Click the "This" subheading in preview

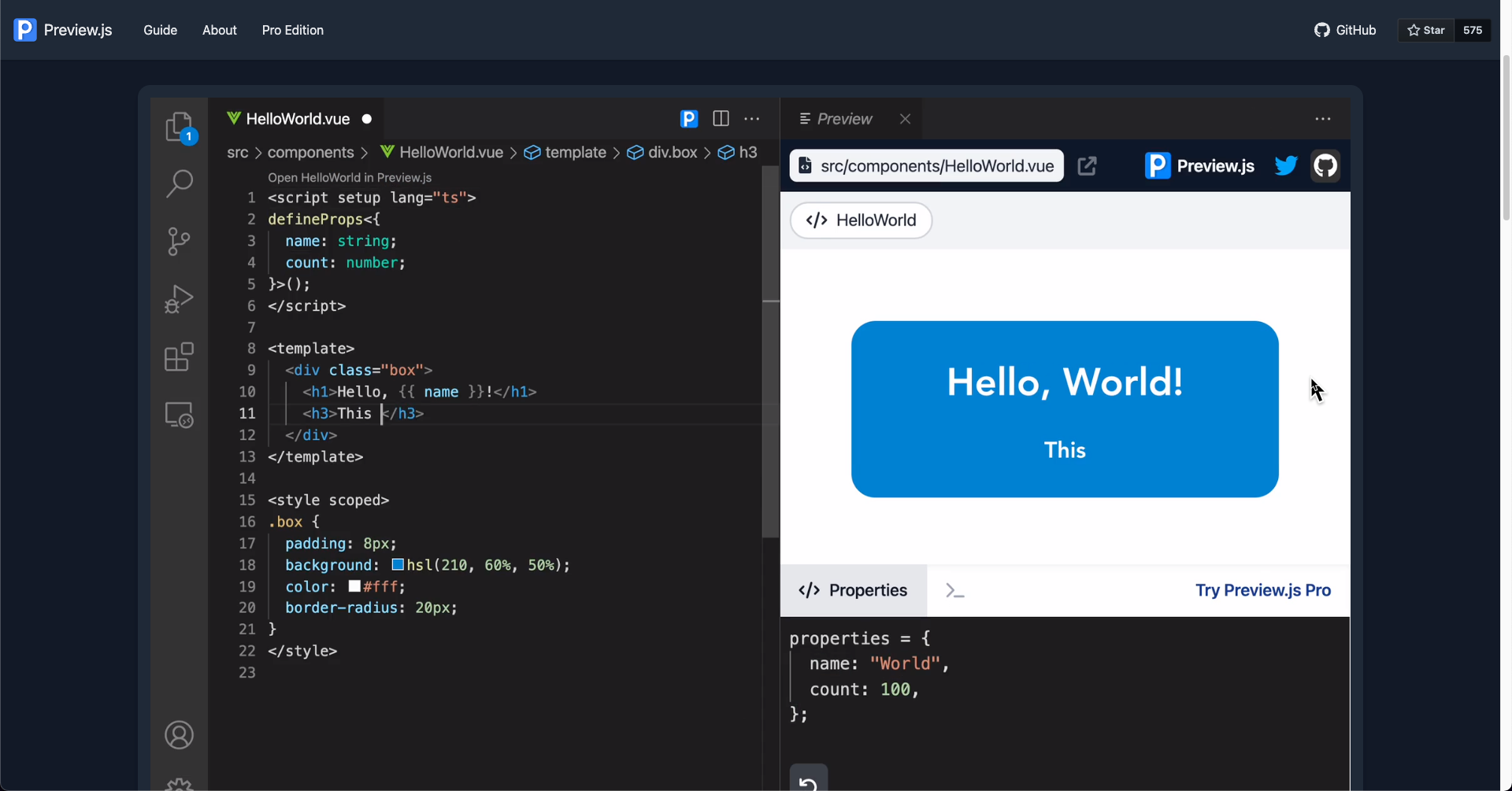[1065, 450]
